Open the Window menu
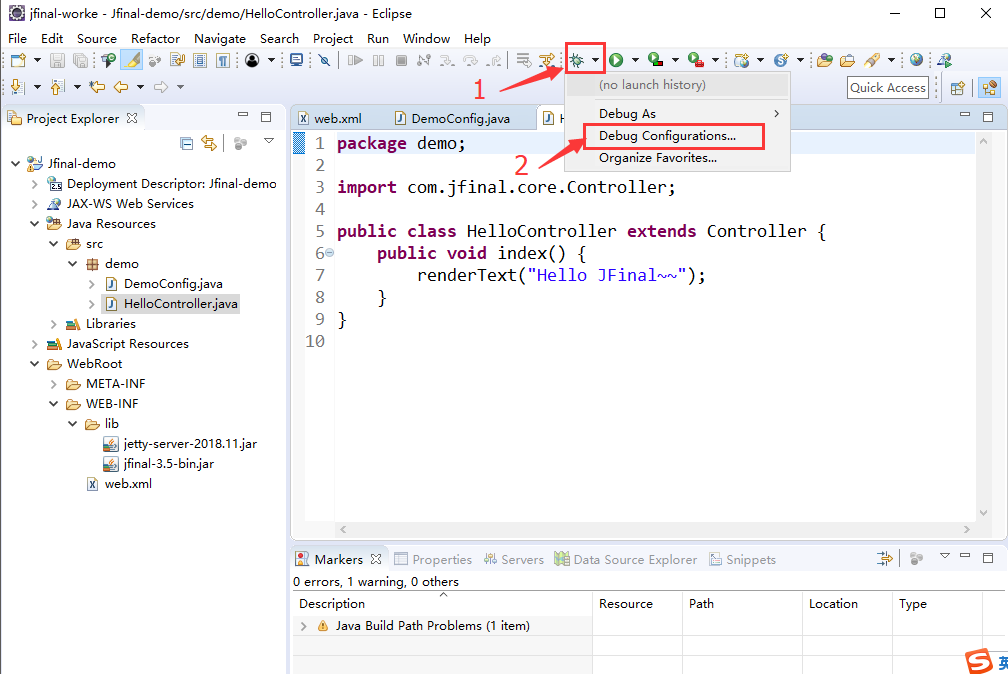Screen dimensions: 1008x674 click(426, 39)
